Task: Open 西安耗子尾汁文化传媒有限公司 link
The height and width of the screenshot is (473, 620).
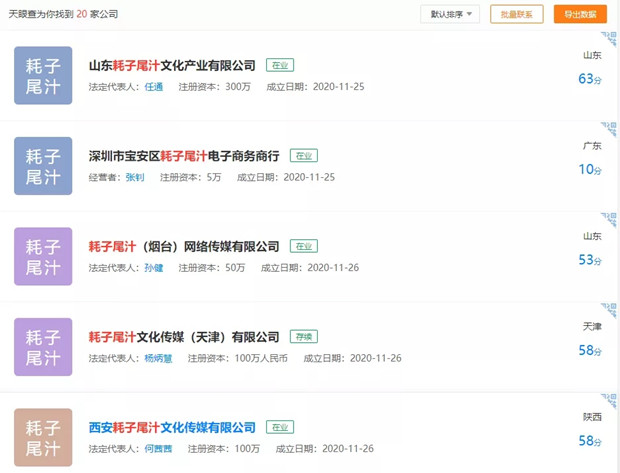Action: click(x=172, y=428)
